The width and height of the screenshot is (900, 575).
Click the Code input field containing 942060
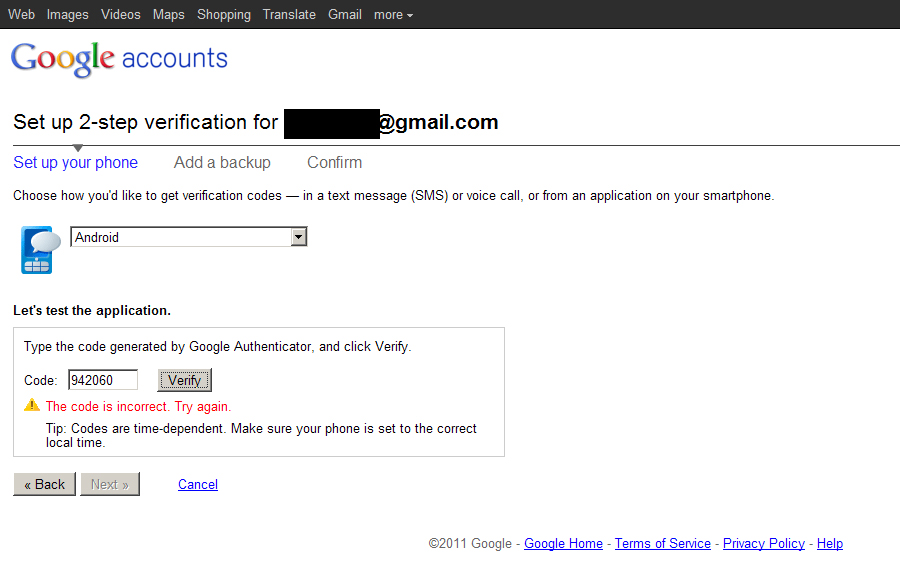(x=103, y=380)
